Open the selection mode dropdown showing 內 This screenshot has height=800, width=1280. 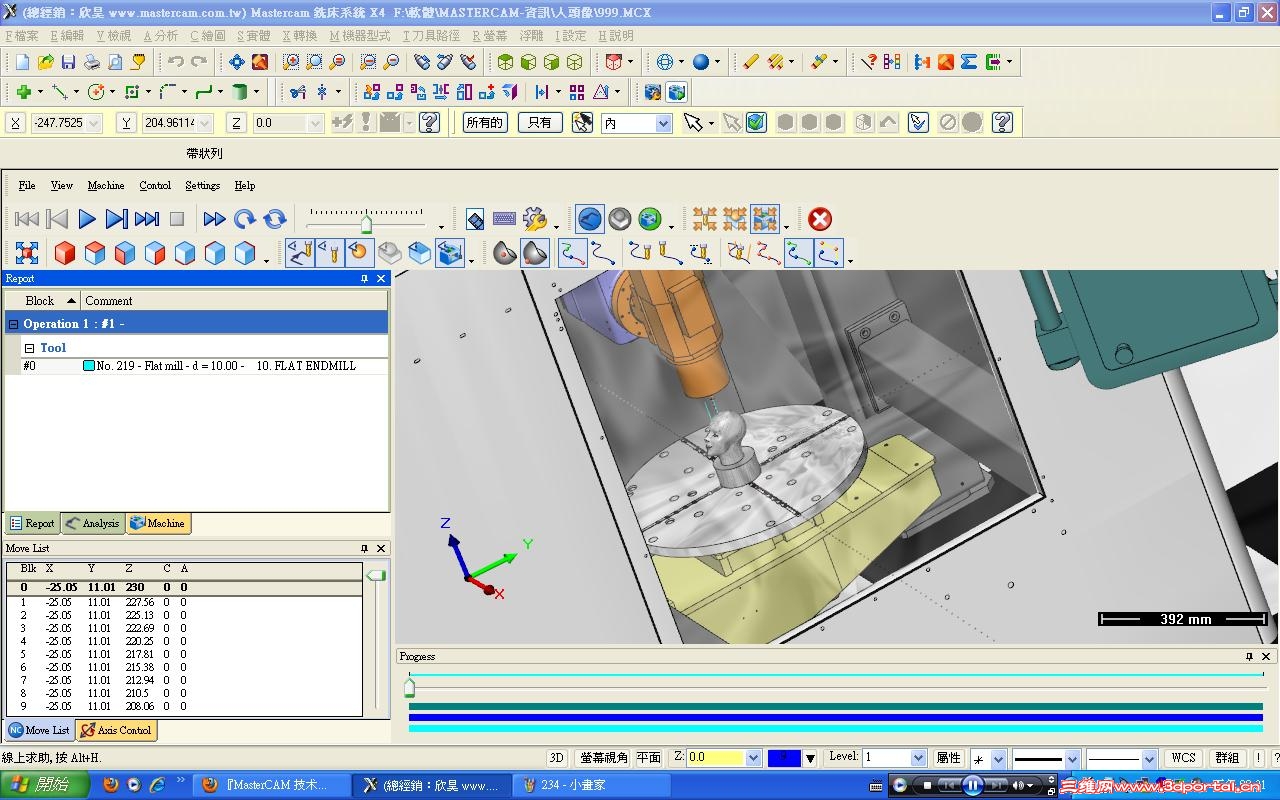point(663,123)
